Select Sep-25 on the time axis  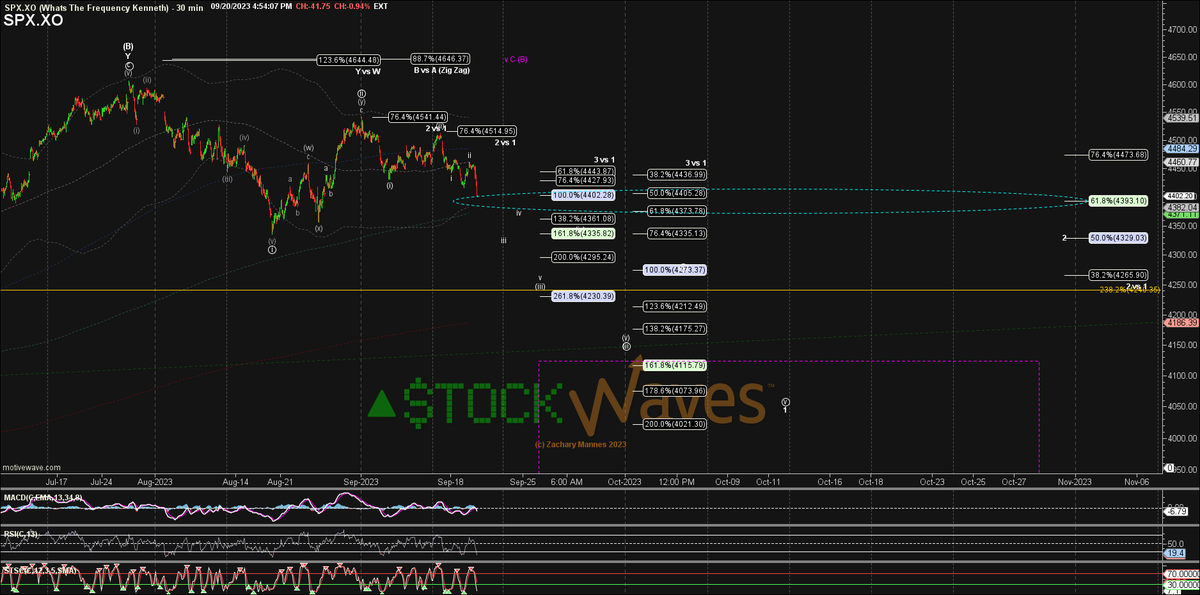tap(524, 481)
